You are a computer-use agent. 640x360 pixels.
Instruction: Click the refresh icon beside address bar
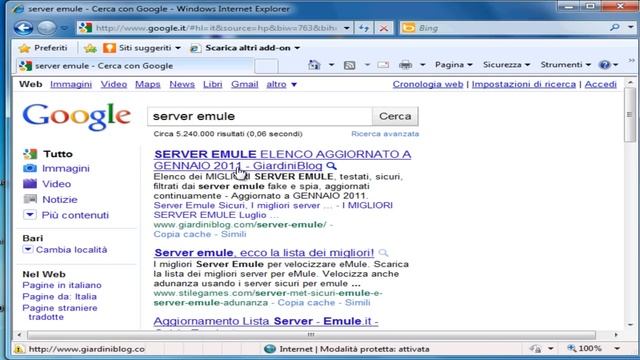tap(364, 28)
